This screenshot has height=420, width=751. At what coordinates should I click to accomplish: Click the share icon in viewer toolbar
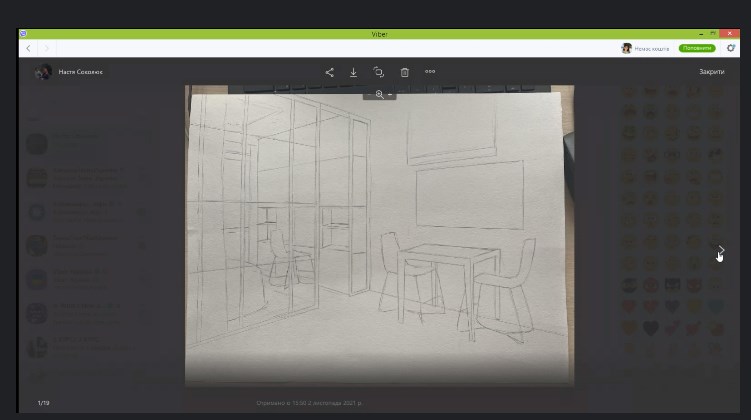click(330, 72)
